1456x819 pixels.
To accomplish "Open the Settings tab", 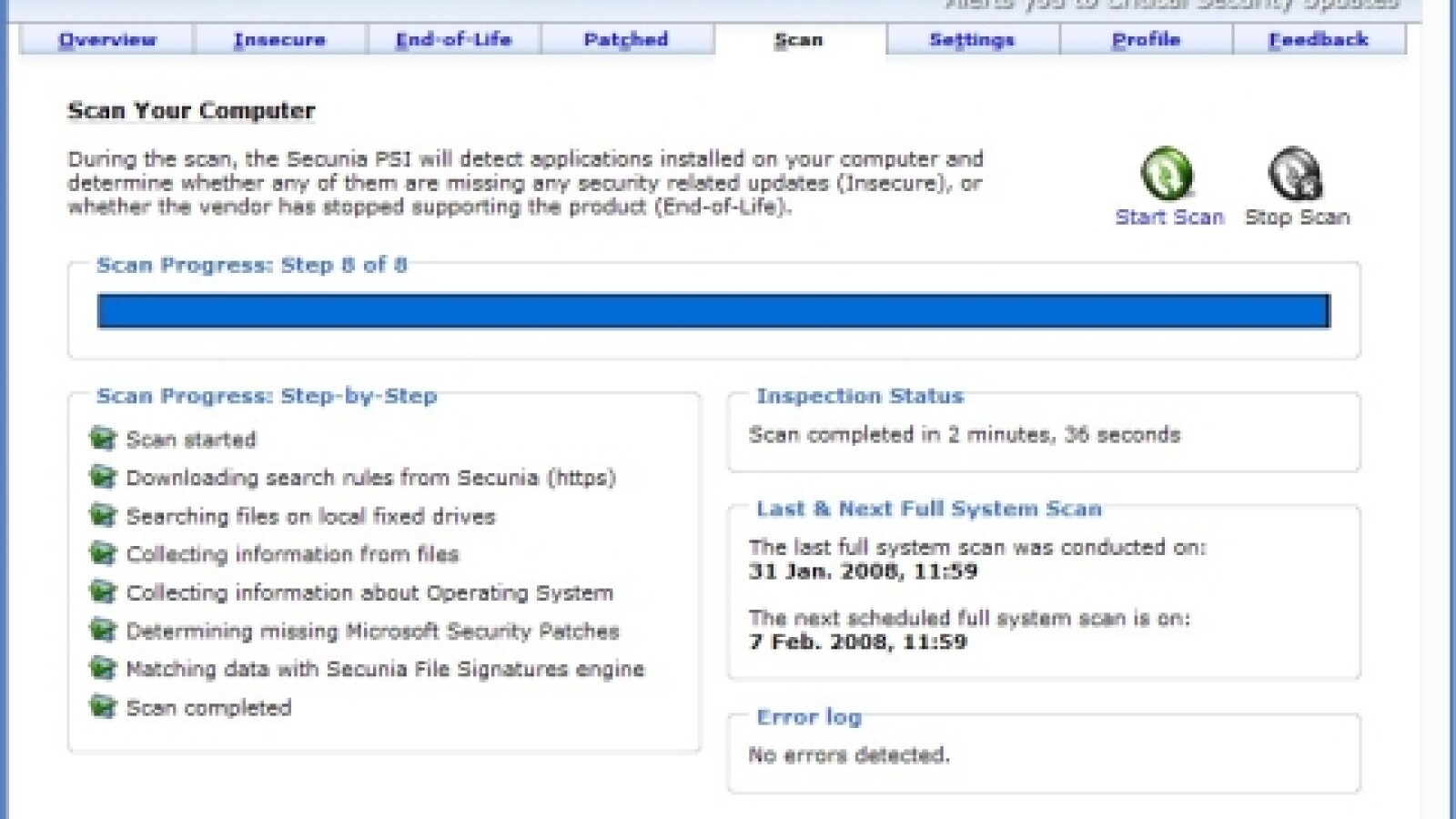I will (971, 40).
